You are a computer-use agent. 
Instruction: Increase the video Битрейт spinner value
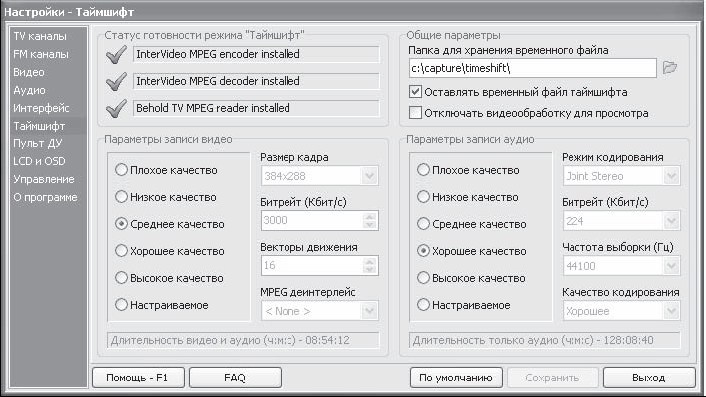click(370, 217)
